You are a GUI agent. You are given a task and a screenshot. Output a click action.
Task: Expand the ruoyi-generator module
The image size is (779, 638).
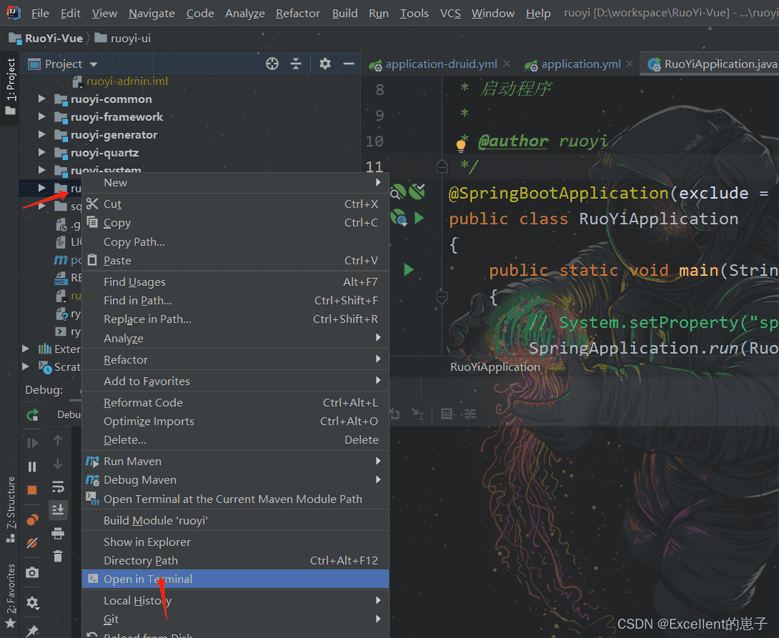coord(42,135)
